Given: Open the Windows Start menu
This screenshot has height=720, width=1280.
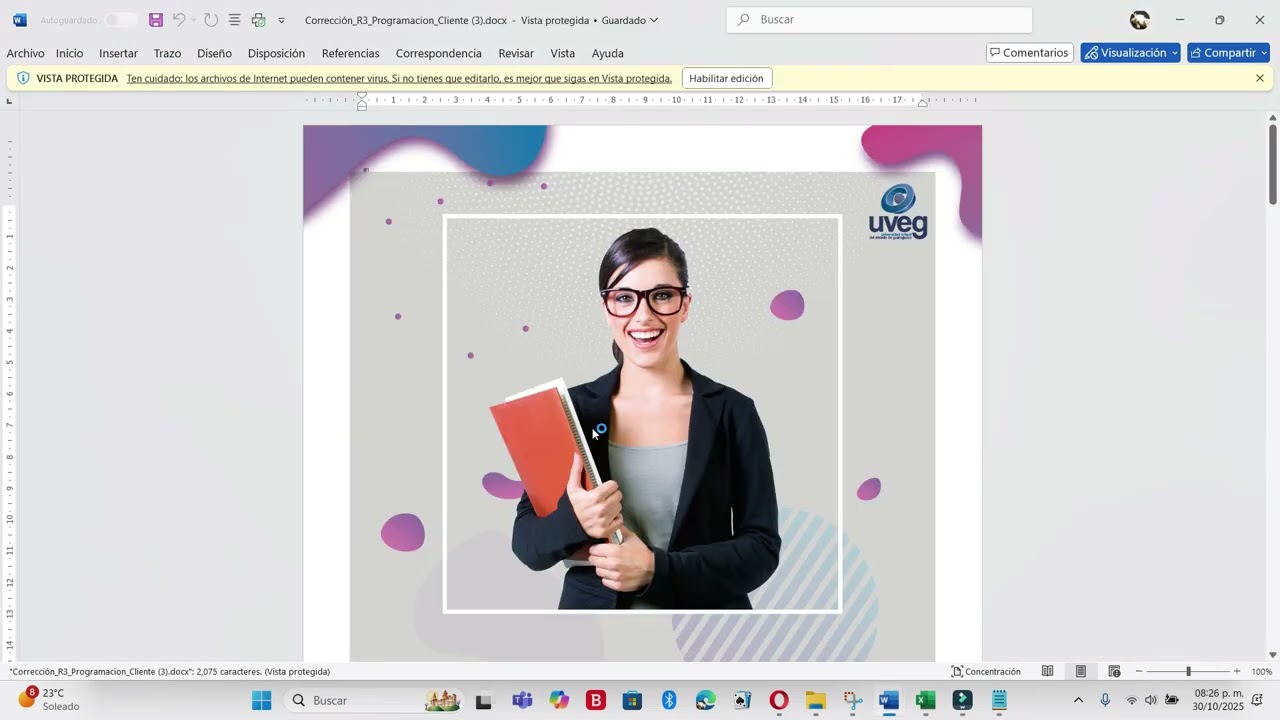Looking at the screenshot, I should point(262,701).
